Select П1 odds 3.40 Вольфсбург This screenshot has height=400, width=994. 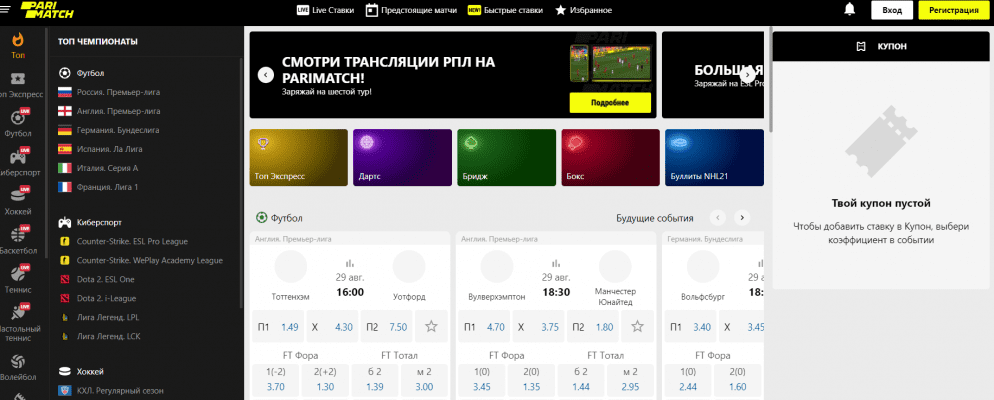pyautogui.click(x=691, y=326)
